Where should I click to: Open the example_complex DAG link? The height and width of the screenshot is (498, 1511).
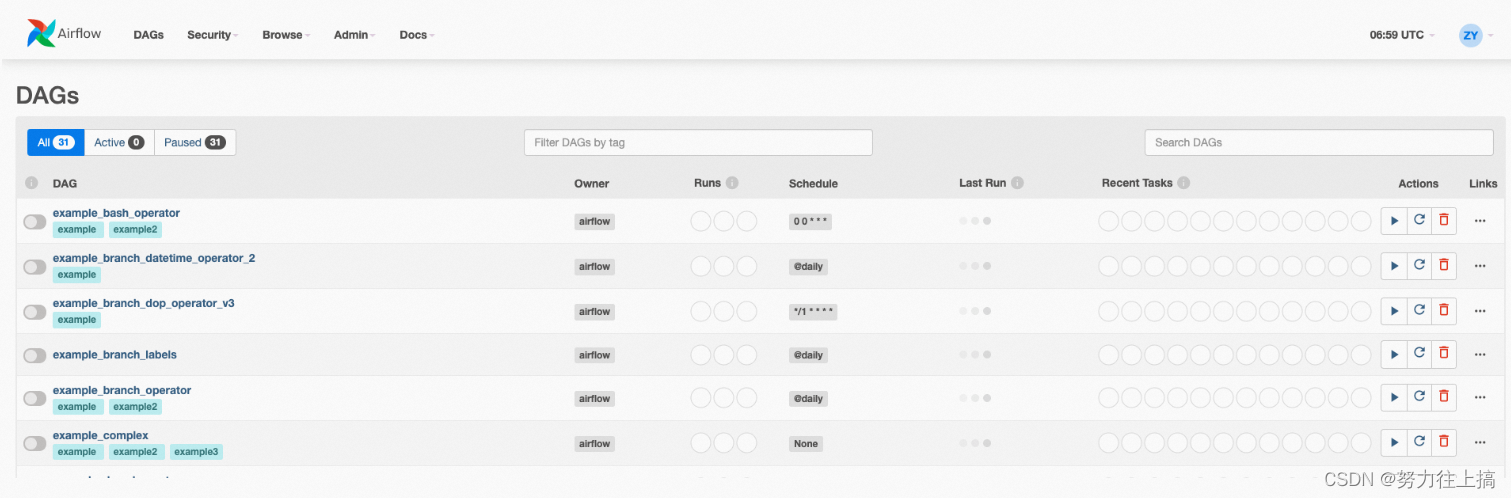pos(100,435)
